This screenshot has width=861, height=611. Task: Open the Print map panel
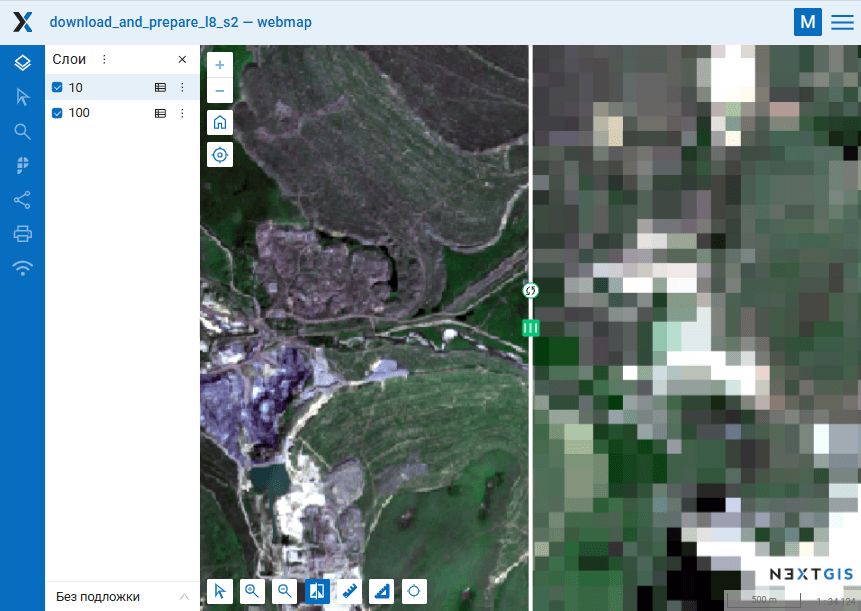pos(22,234)
